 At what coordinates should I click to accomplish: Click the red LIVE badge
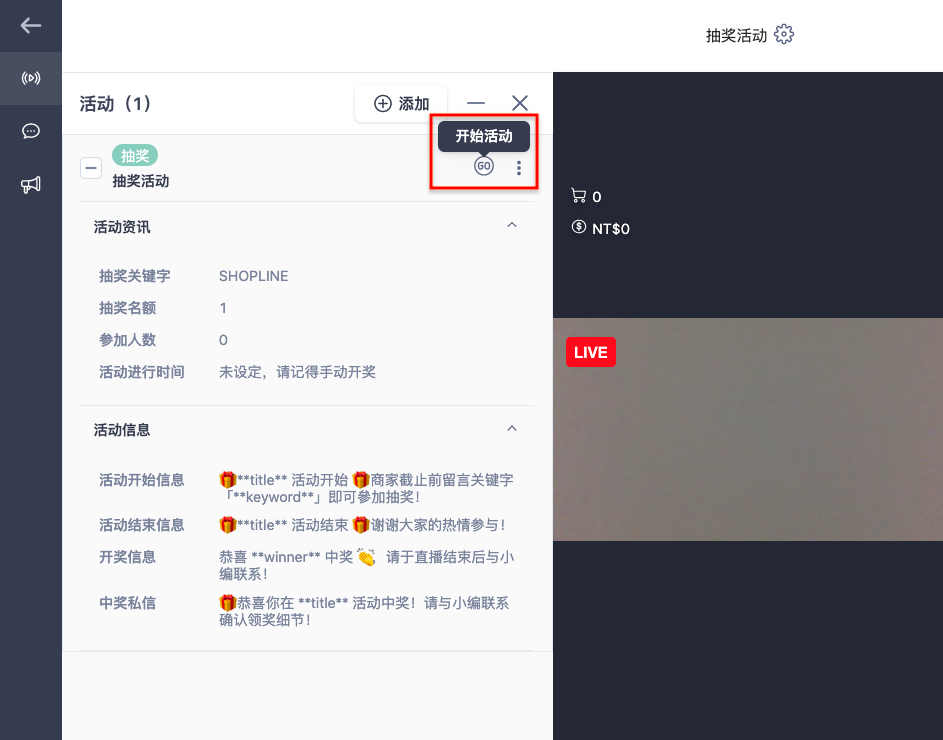point(591,352)
